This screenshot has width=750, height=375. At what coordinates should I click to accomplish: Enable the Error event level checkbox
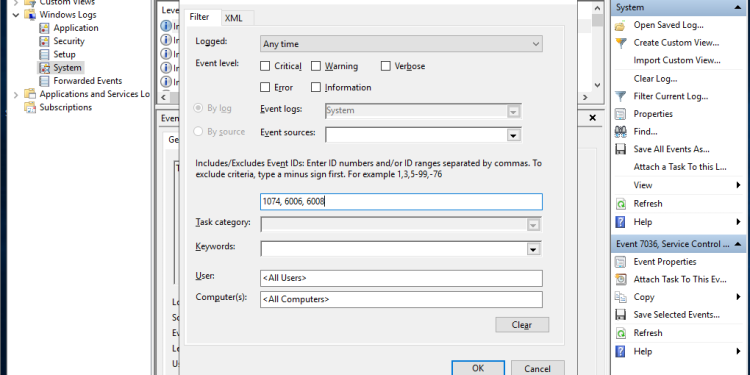(x=265, y=87)
